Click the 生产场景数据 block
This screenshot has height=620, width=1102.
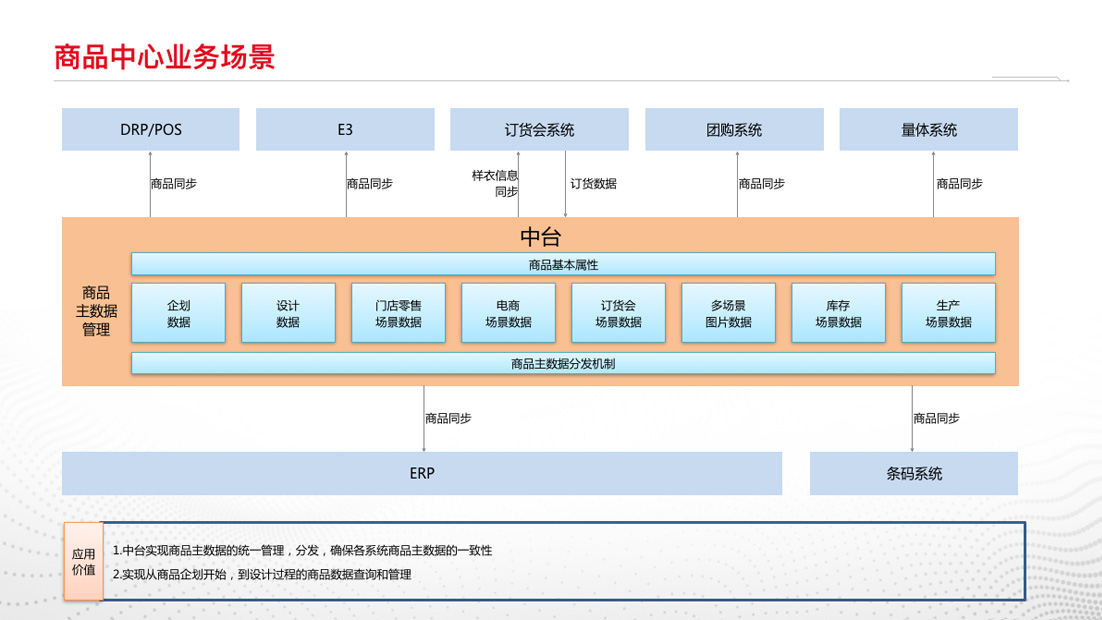point(948,313)
